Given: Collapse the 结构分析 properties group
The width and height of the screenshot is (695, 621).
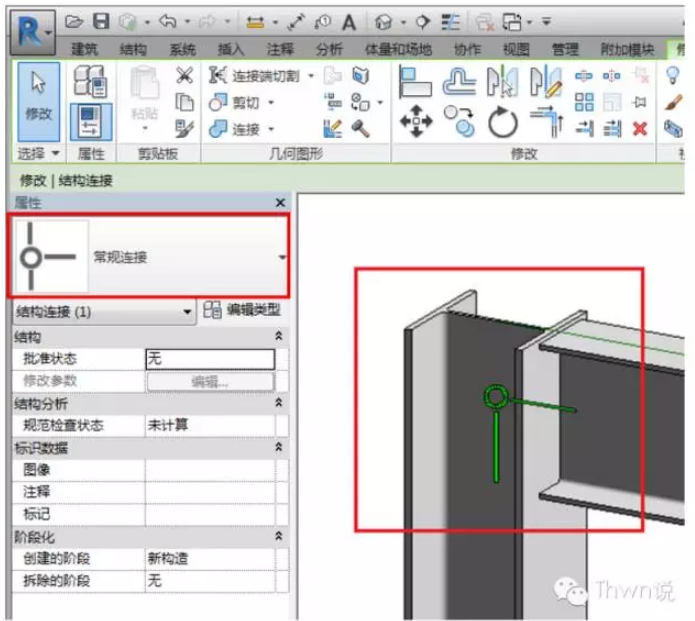Looking at the screenshot, I should coord(279,402).
